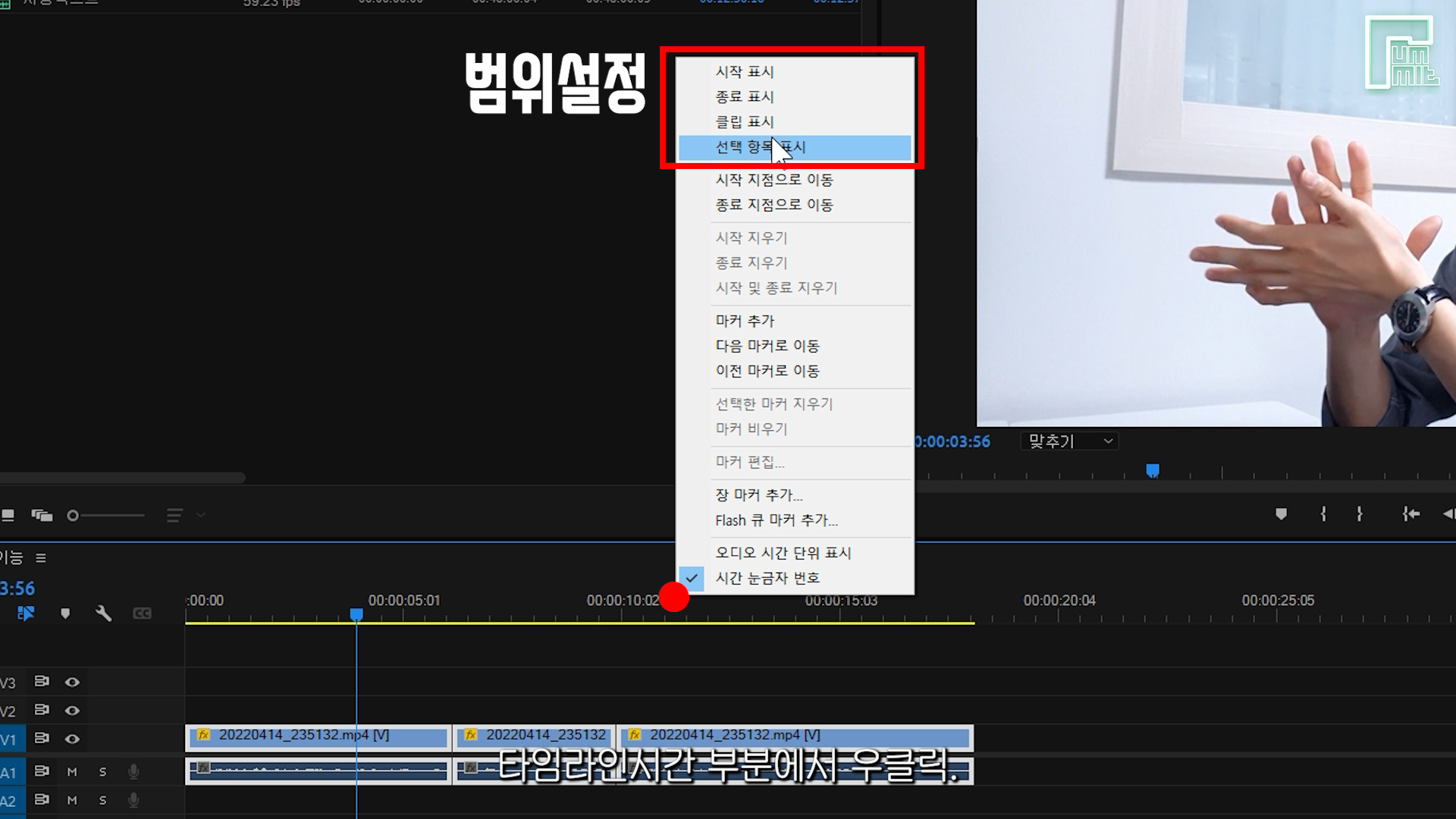Click the timeline display settings wrench icon
Image resolution: width=1456 pixels, height=819 pixels.
point(103,613)
